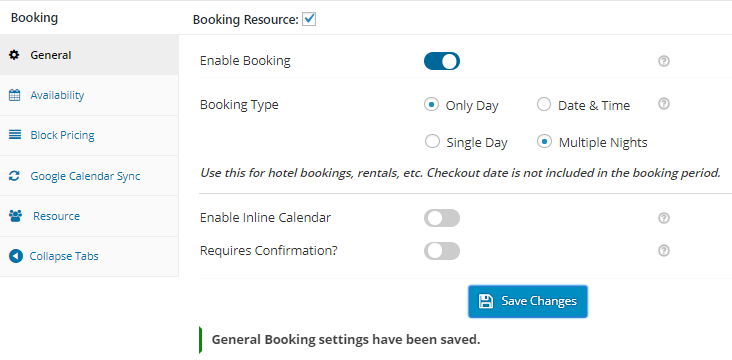Click the Collapse Tabs arrow icon
Screen dimensions: 732x360
[15, 256]
